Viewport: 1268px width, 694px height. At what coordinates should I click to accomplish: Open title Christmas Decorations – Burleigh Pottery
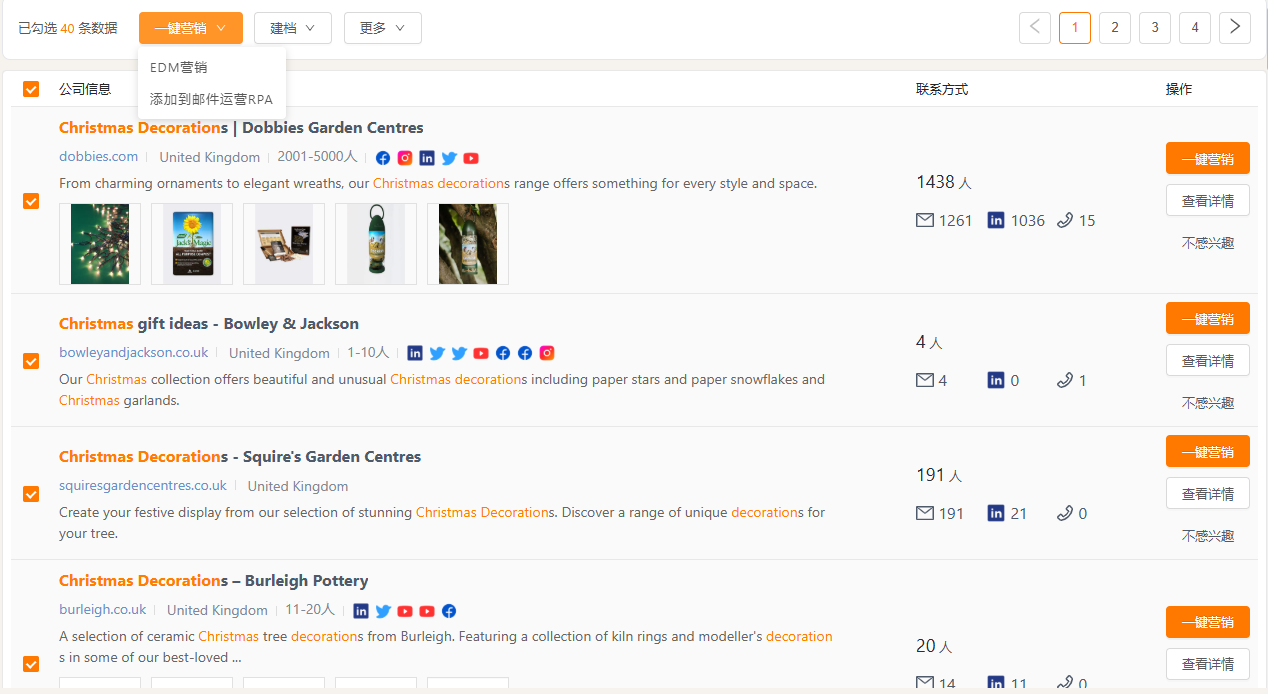[x=214, y=581]
